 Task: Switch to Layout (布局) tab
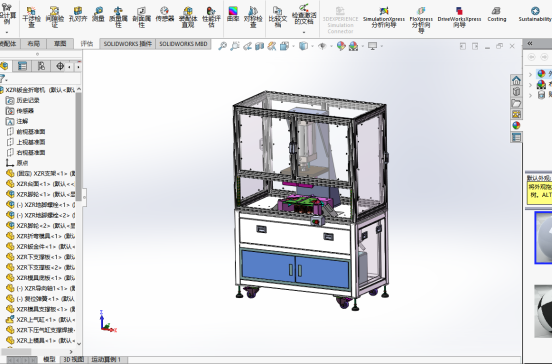click(x=33, y=44)
